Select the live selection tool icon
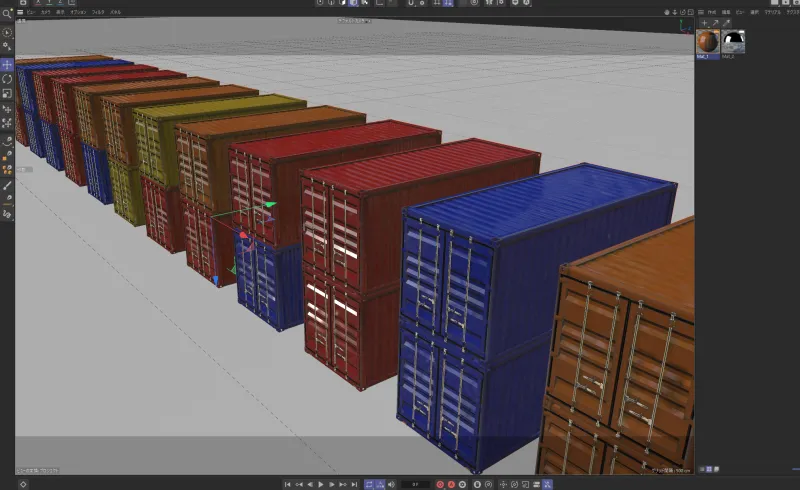The width and height of the screenshot is (800, 490). (7, 32)
